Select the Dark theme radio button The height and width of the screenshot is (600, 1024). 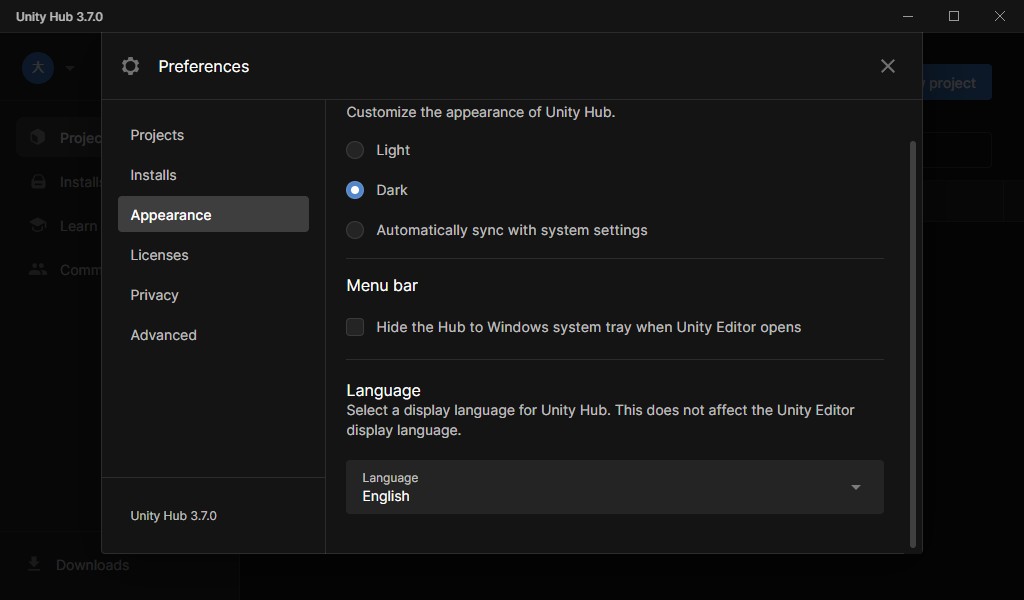coord(355,190)
